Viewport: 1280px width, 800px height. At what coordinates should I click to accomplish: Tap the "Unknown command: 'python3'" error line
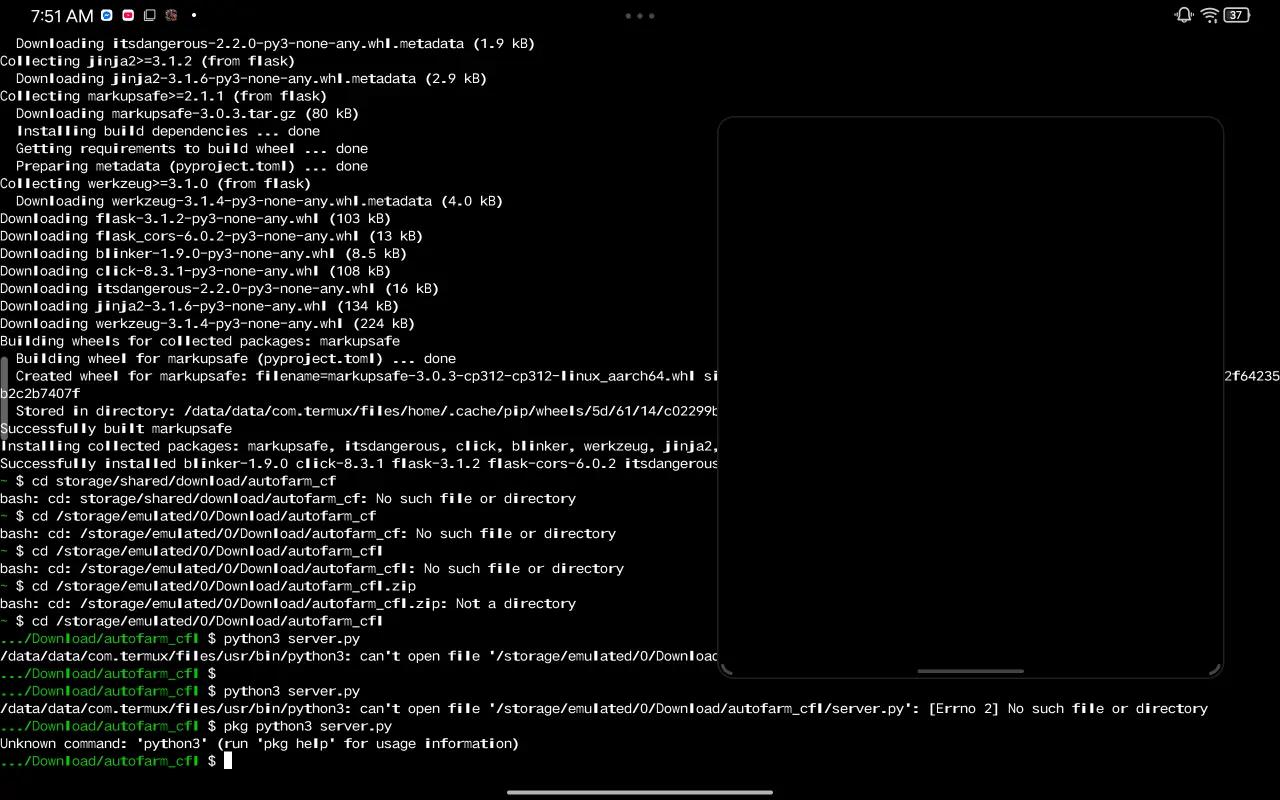coord(259,744)
